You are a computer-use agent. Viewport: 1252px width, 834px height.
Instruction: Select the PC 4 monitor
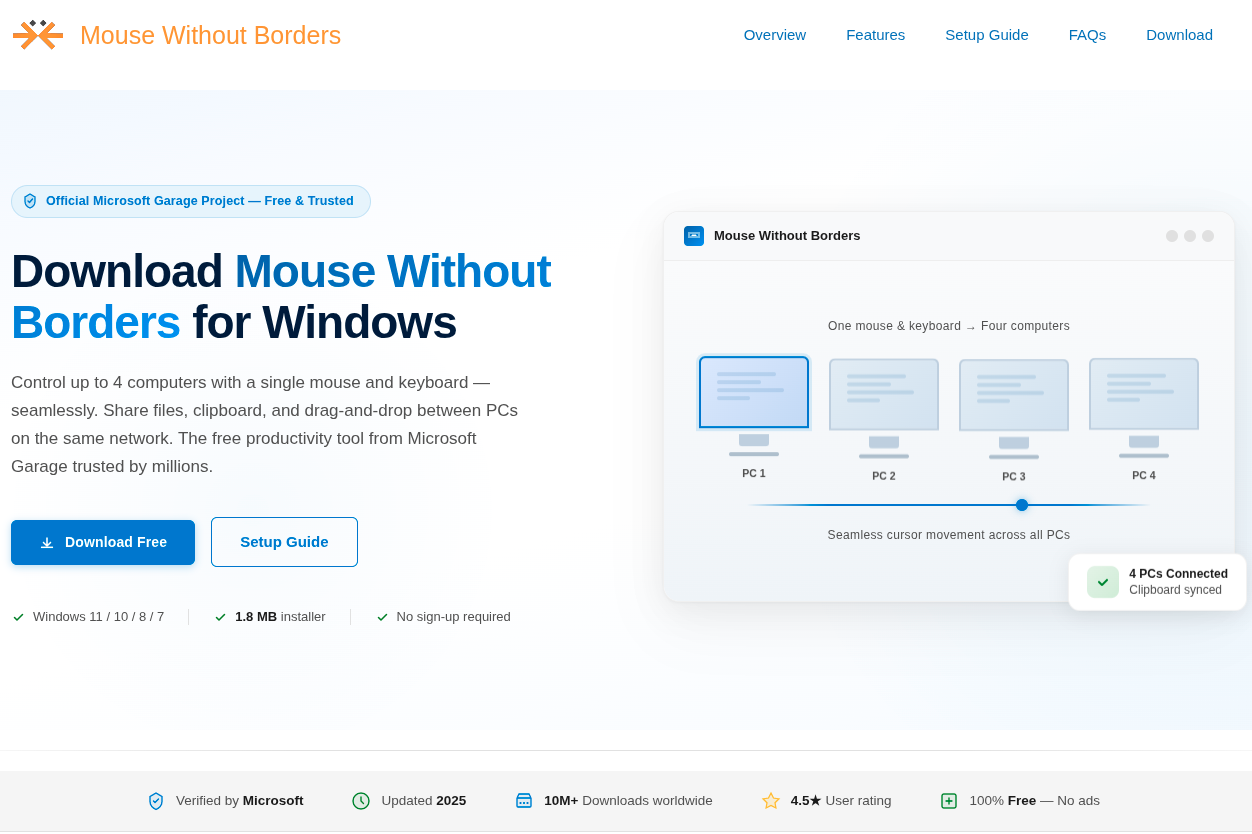pos(1144,394)
